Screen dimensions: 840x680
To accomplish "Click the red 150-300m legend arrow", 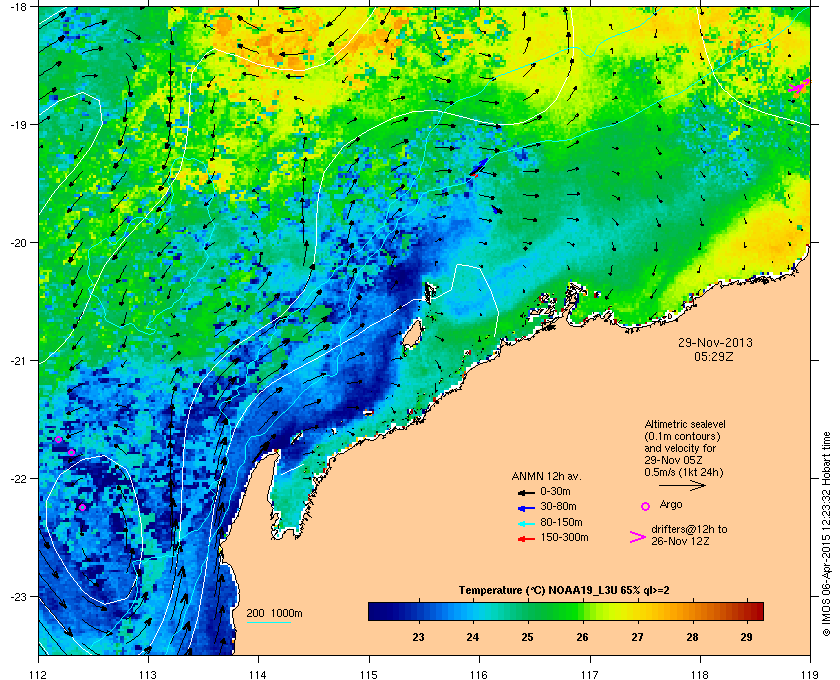I will [526, 539].
